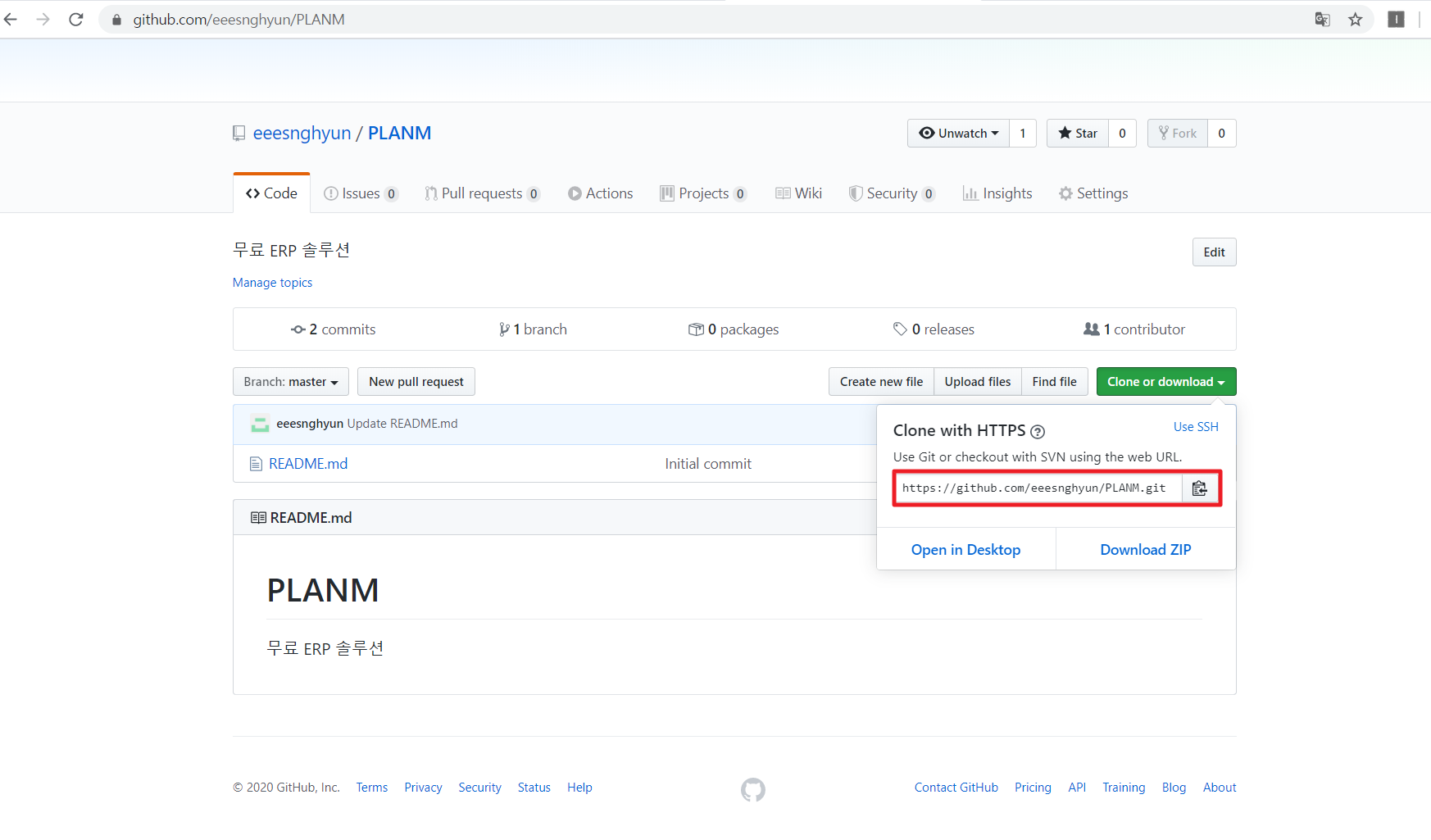1431x840 pixels.
Task: Click the Create new file button
Action: pyautogui.click(x=881, y=382)
